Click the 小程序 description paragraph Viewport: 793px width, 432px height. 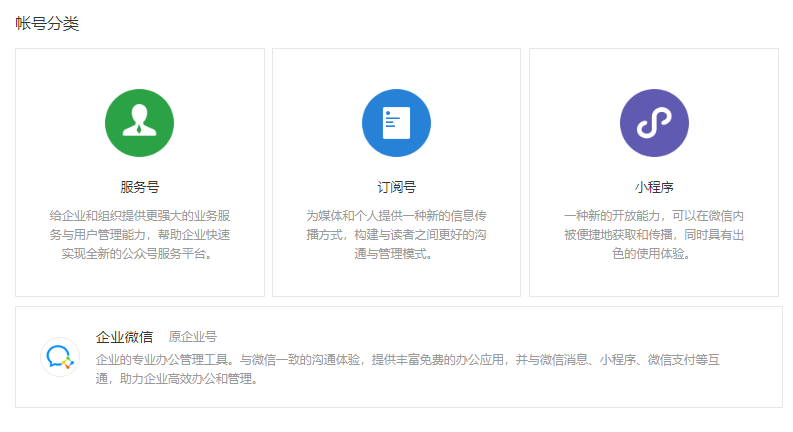(654, 234)
